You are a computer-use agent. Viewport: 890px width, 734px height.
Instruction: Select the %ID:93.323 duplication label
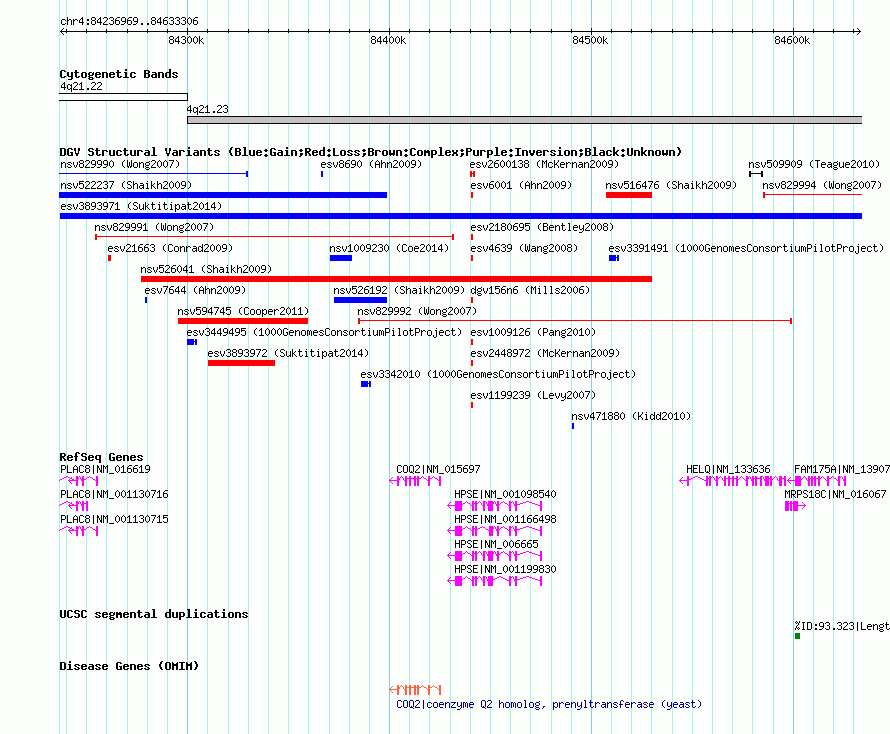coord(842,626)
